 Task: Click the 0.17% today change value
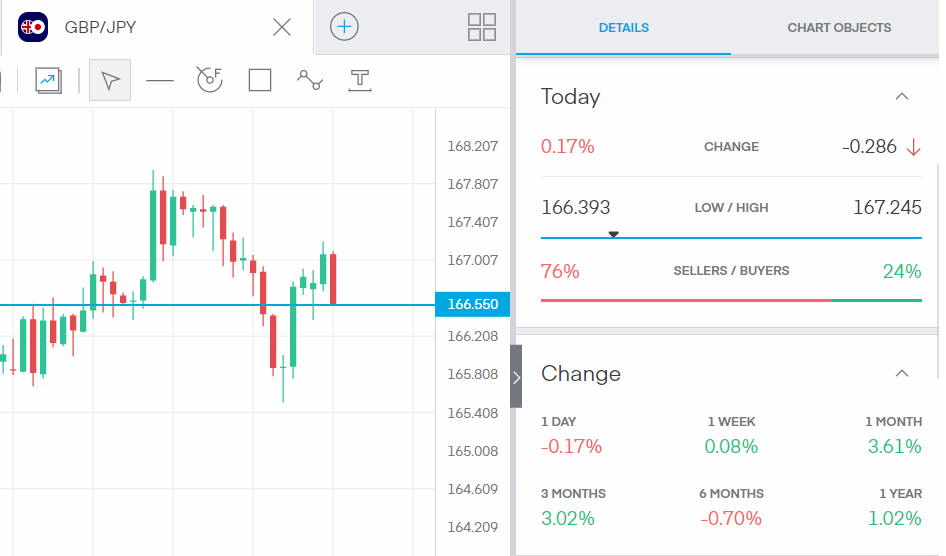click(567, 147)
